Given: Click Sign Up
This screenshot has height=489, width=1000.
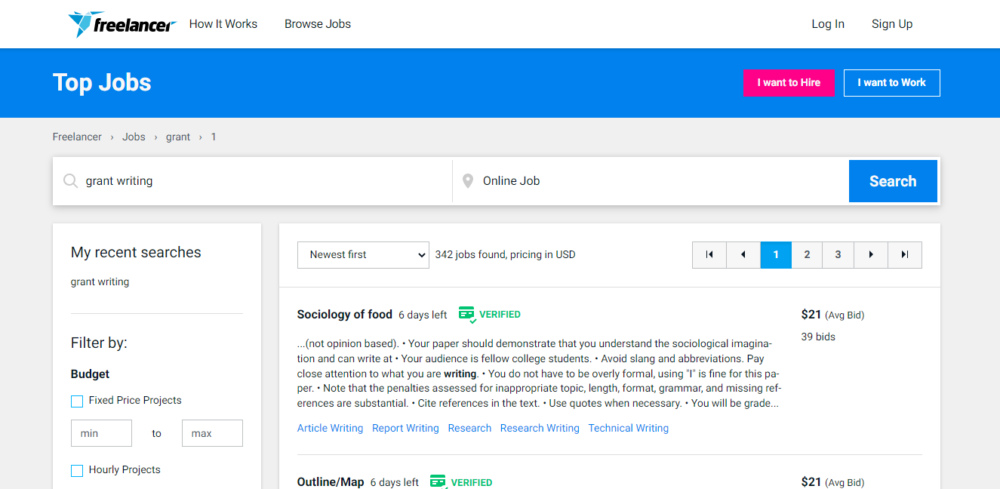Looking at the screenshot, I should click(892, 24).
